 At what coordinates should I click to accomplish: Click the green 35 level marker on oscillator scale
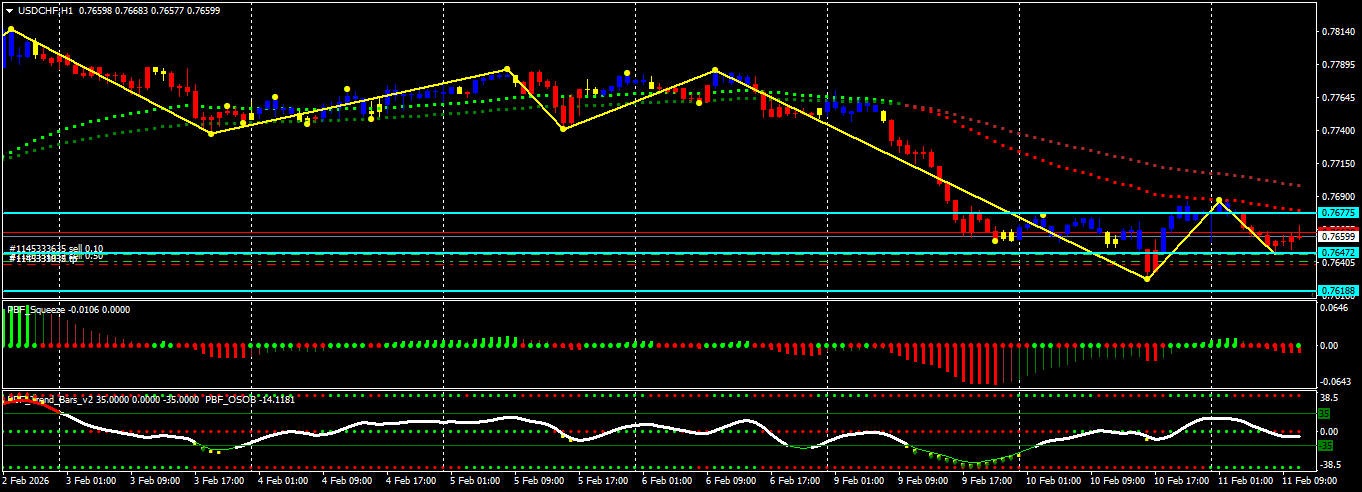[1323, 413]
